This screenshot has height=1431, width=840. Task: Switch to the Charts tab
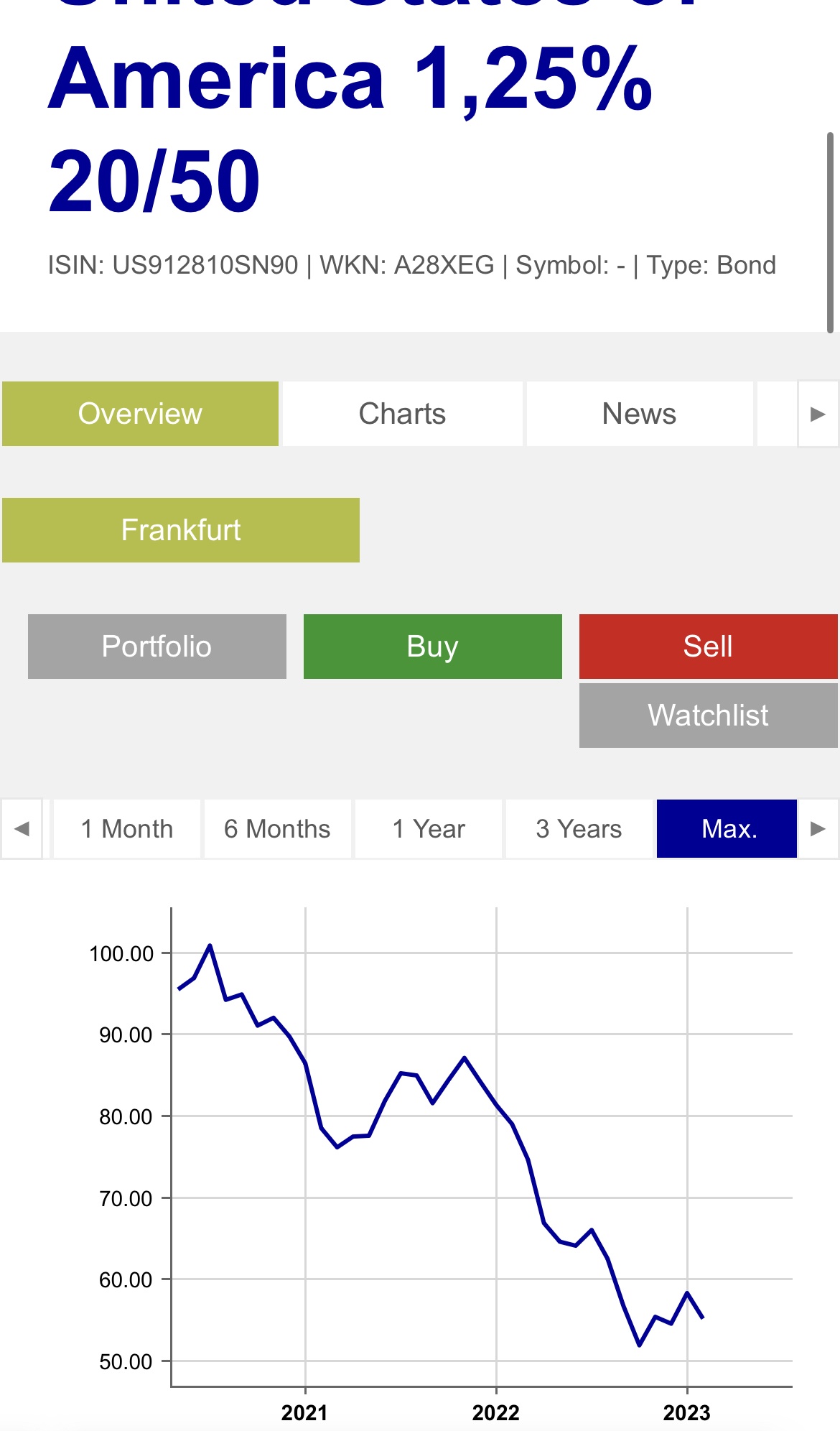pyautogui.click(x=402, y=414)
